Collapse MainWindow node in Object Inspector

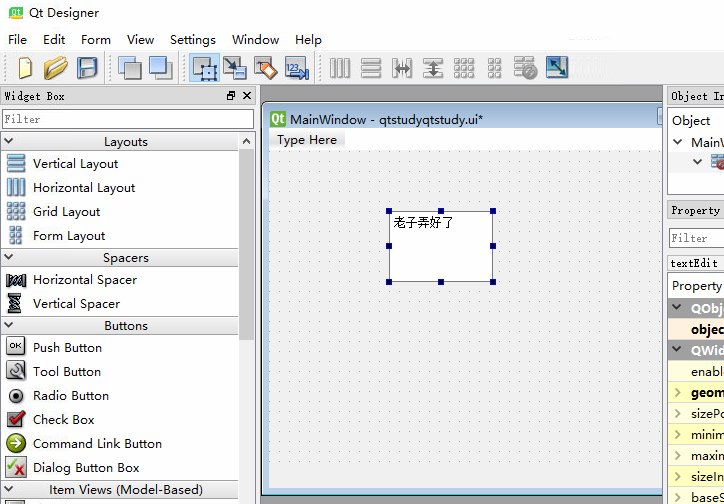click(678, 142)
